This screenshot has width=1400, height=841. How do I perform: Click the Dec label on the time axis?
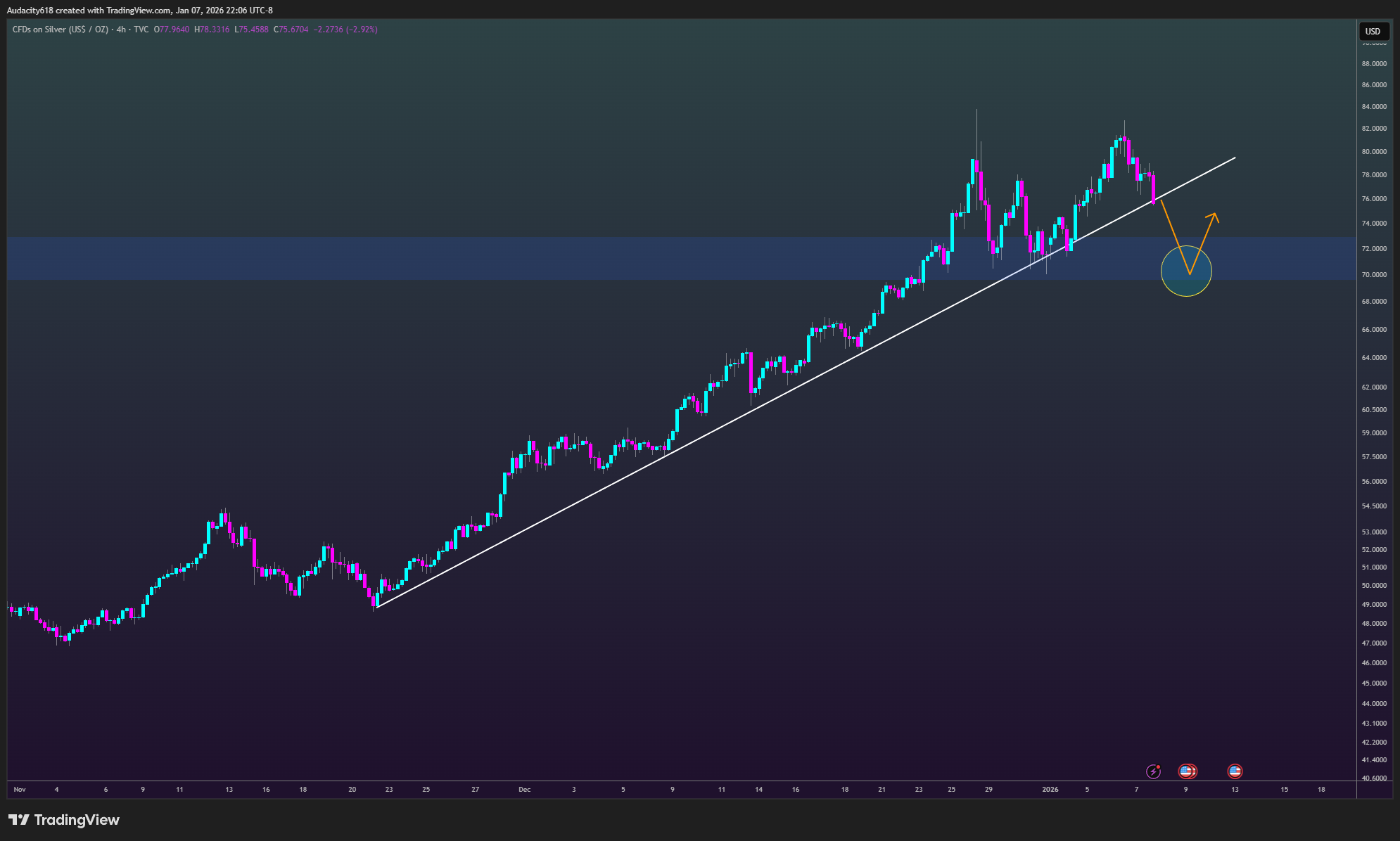[x=524, y=790]
